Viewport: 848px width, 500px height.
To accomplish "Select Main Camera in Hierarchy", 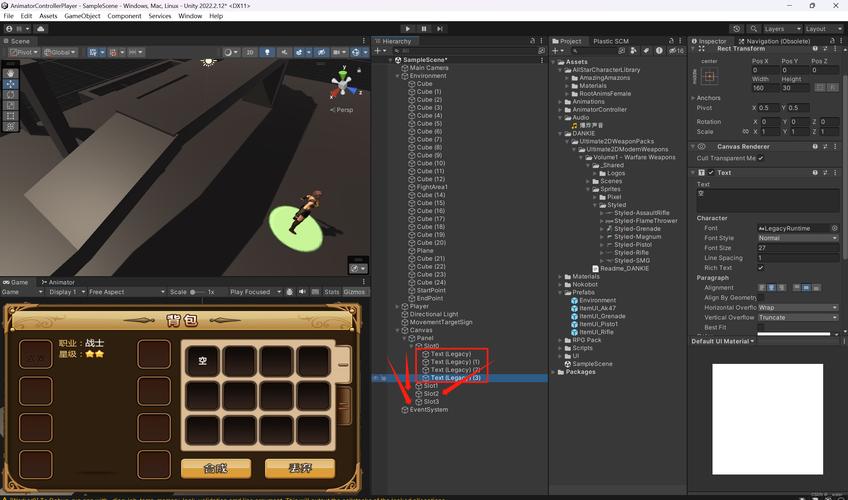I will (429, 68).
